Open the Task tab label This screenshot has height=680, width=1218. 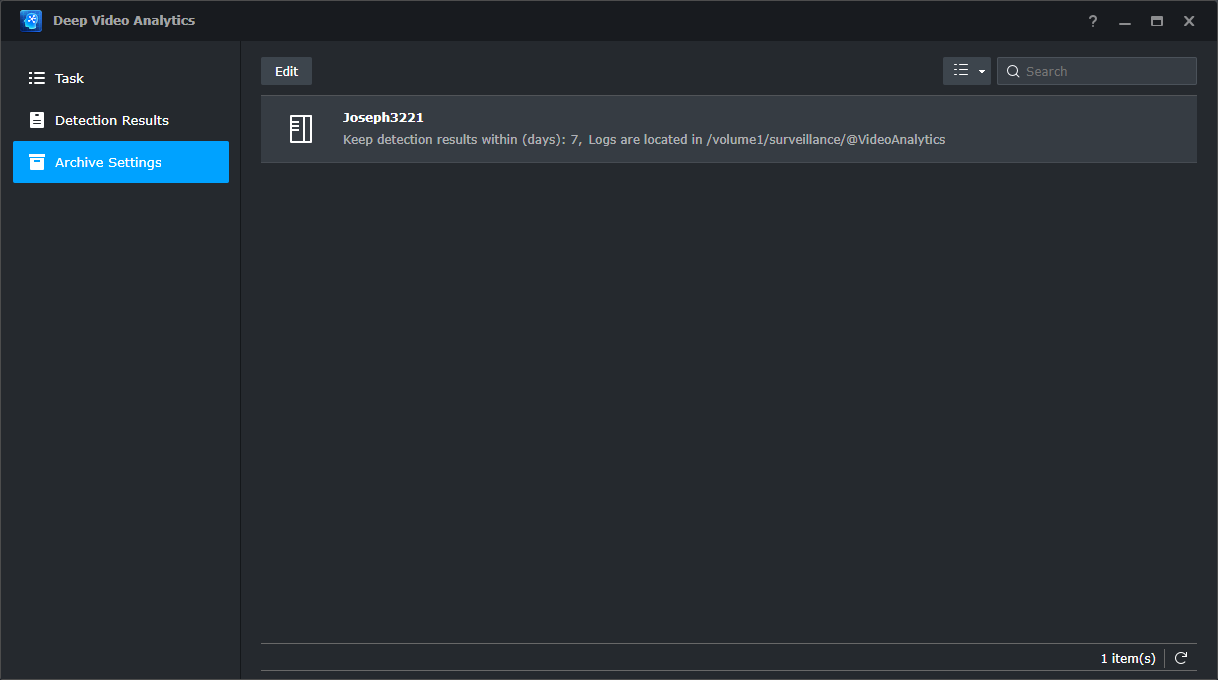[x=69, y=78]
